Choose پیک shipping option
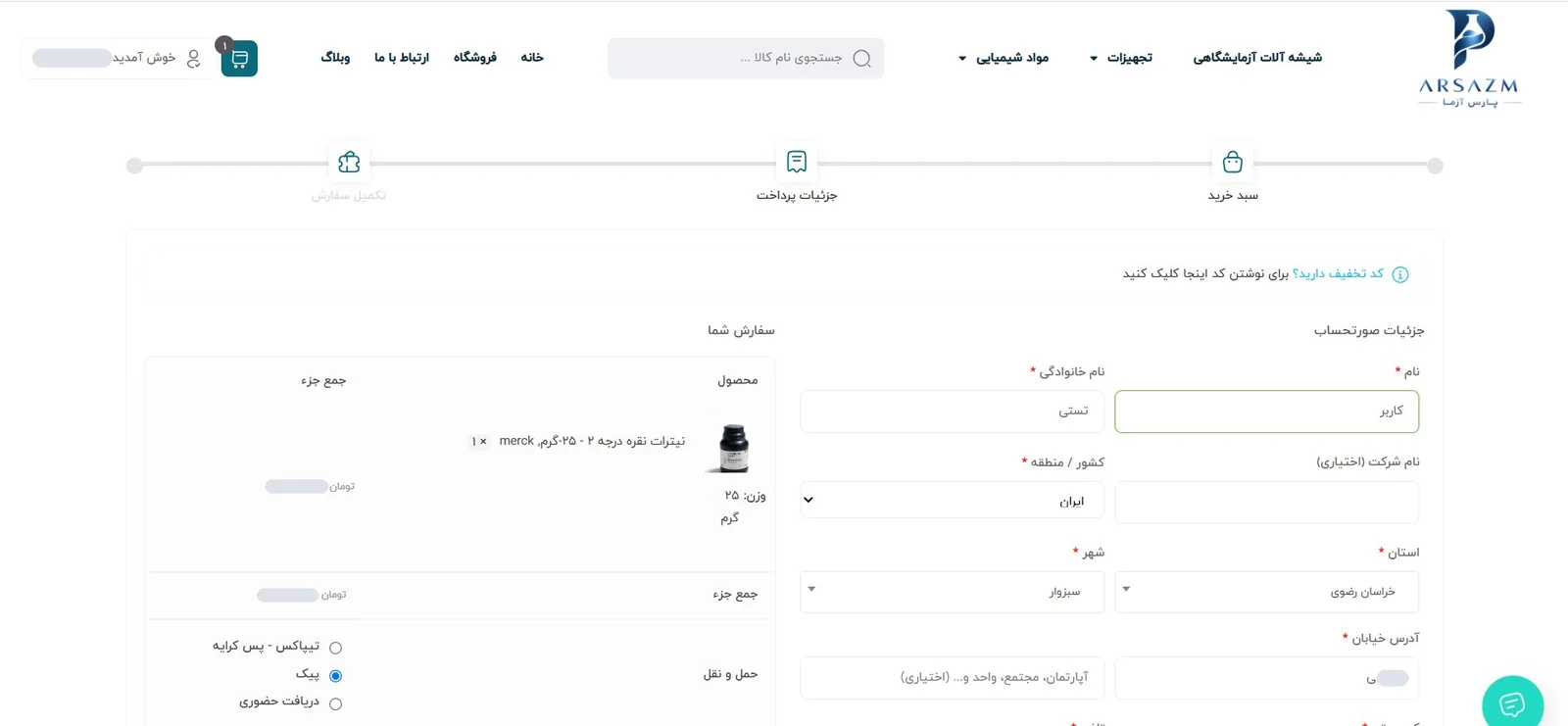 [x=335, y=676]
